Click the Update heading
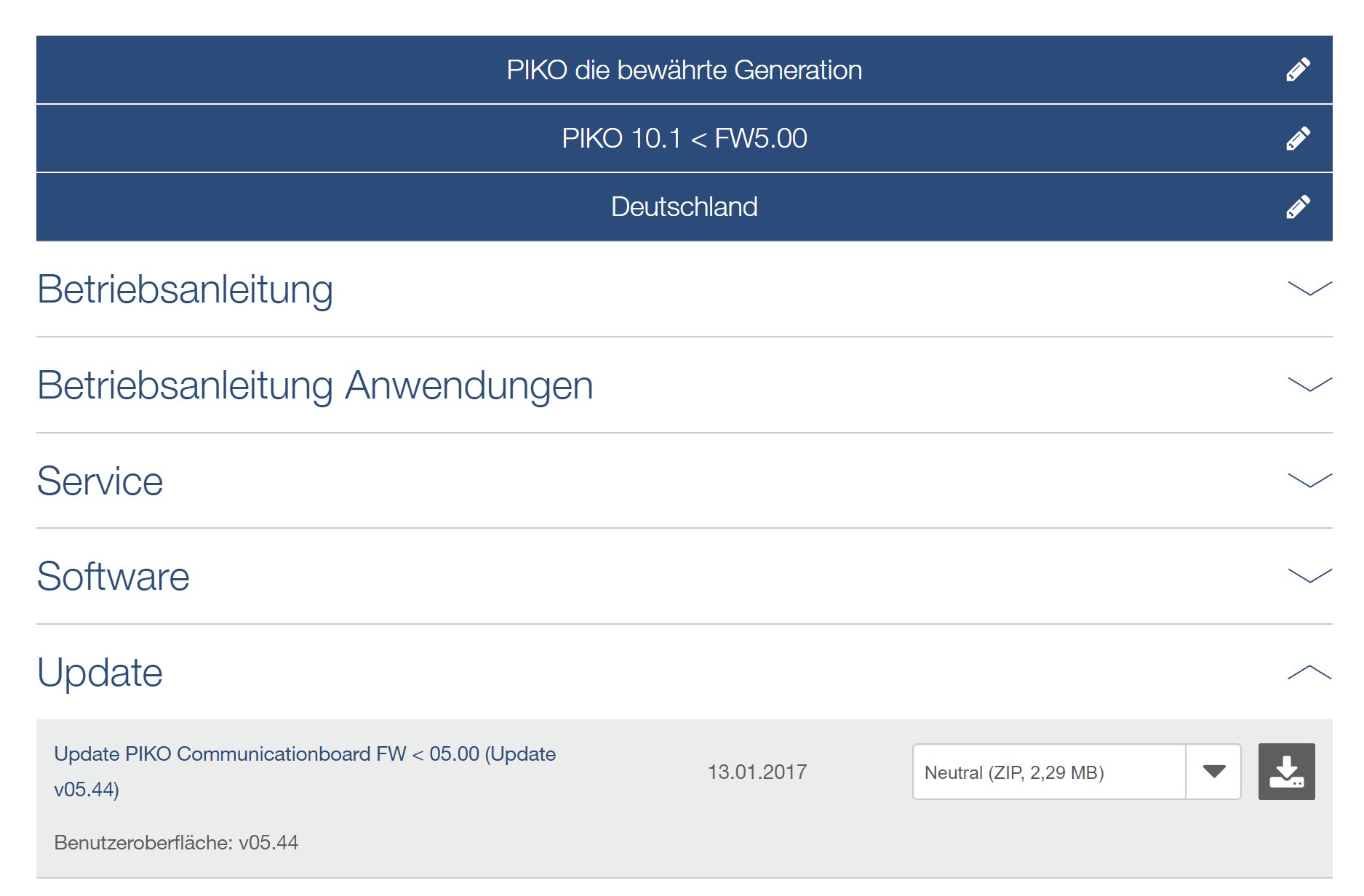 [100, 673]
